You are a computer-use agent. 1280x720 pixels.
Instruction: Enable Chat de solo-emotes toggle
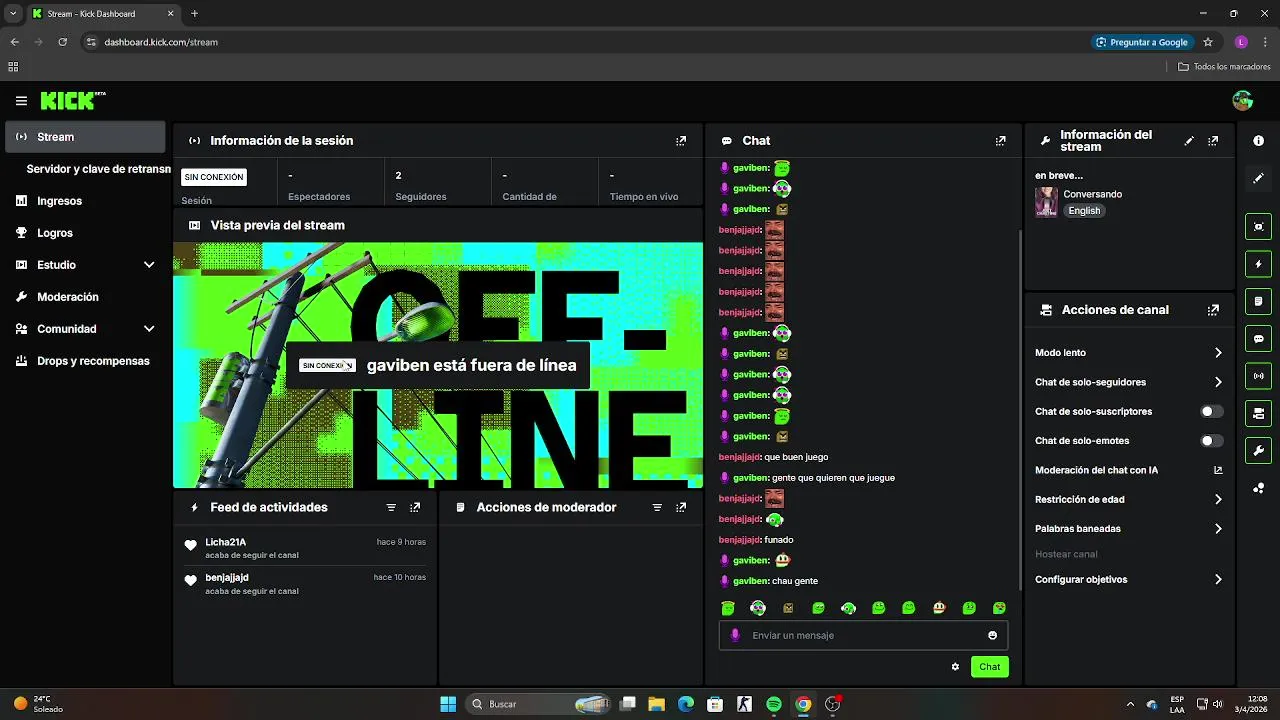1211,440
